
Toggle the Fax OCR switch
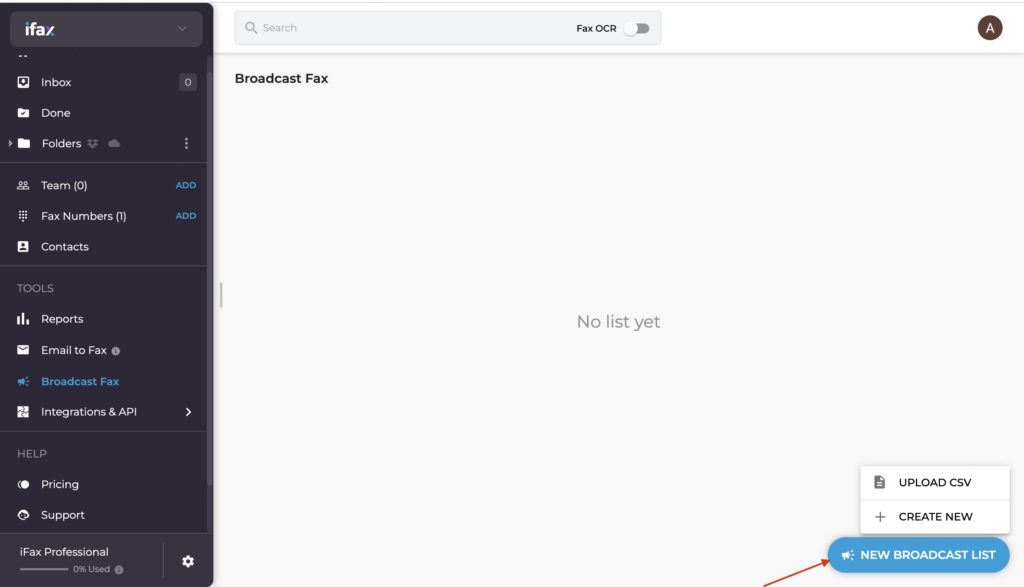(637, 28)
